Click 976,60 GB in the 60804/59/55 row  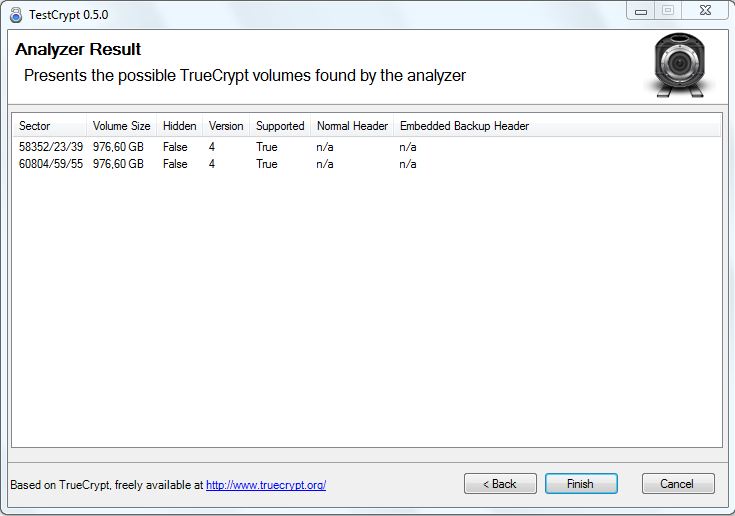tap(118, 164)
